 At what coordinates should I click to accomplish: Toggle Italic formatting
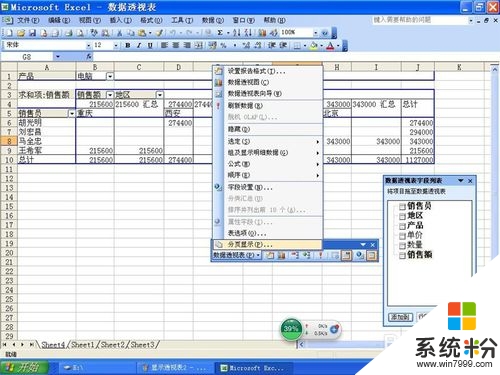click(x=139, y=45)
